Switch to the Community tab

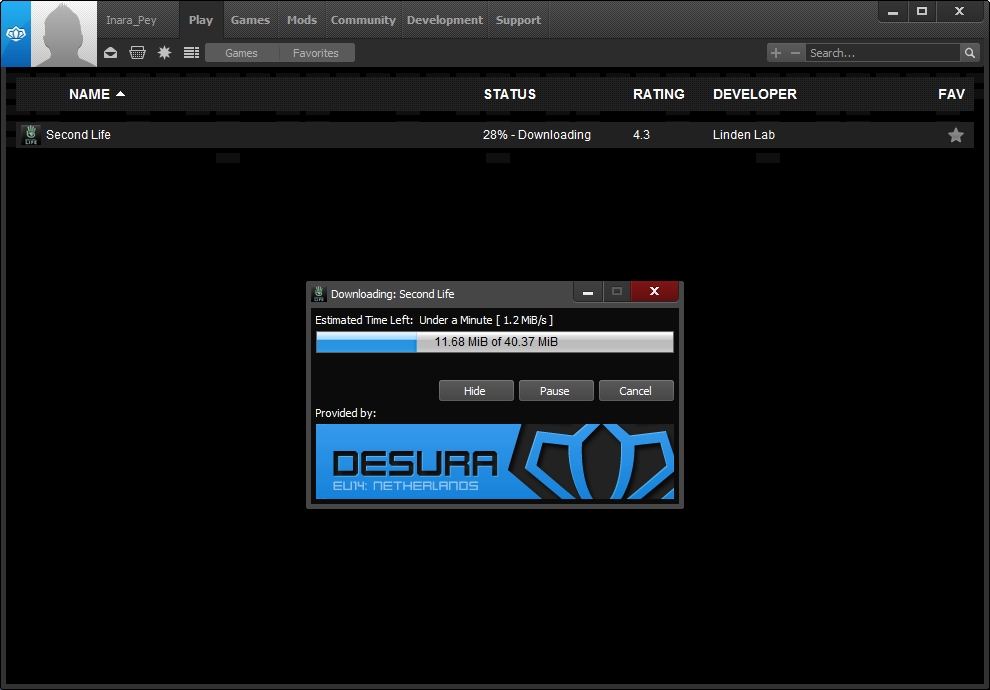[x=363, y=20]
